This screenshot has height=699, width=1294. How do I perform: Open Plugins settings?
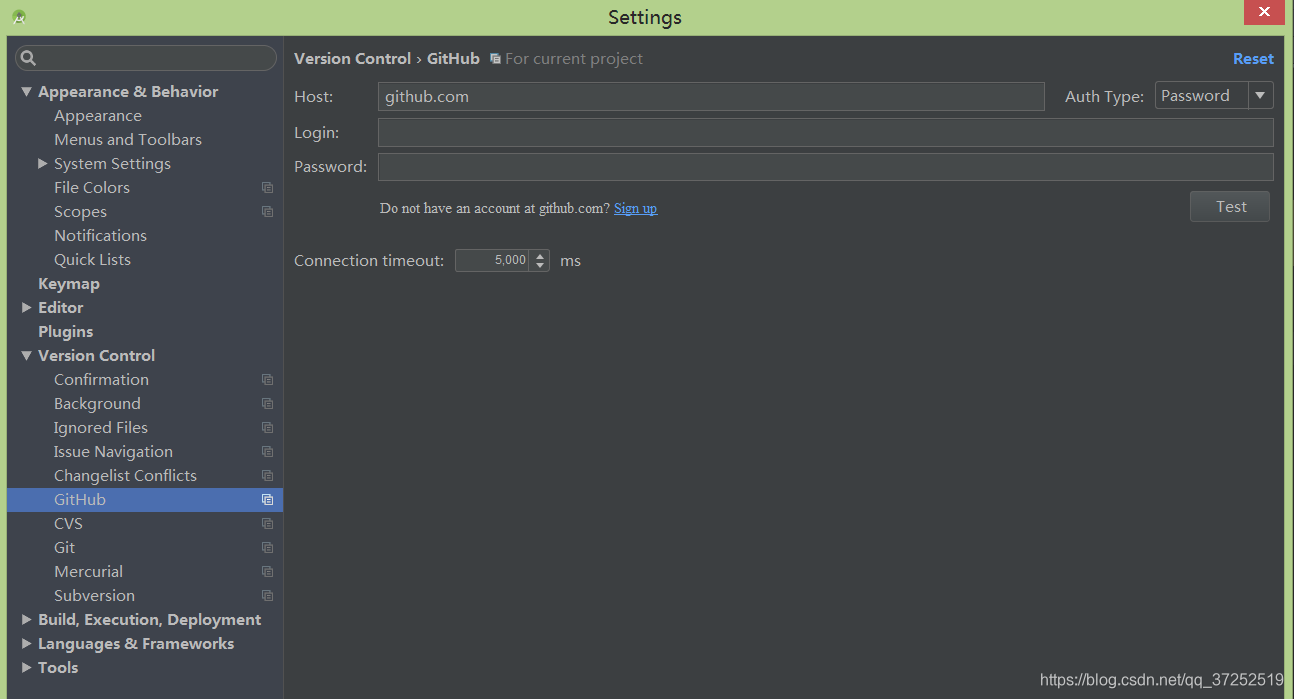point(65,332)
